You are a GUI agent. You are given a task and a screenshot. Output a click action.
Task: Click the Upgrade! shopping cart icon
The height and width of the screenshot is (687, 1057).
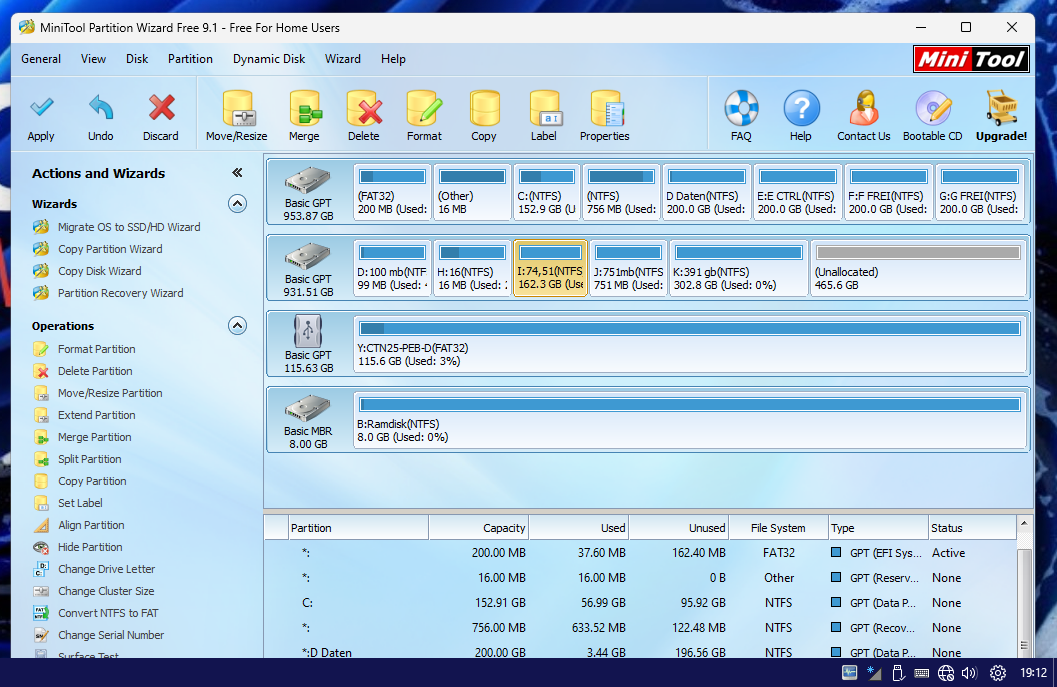click(x=1001, y=108)
